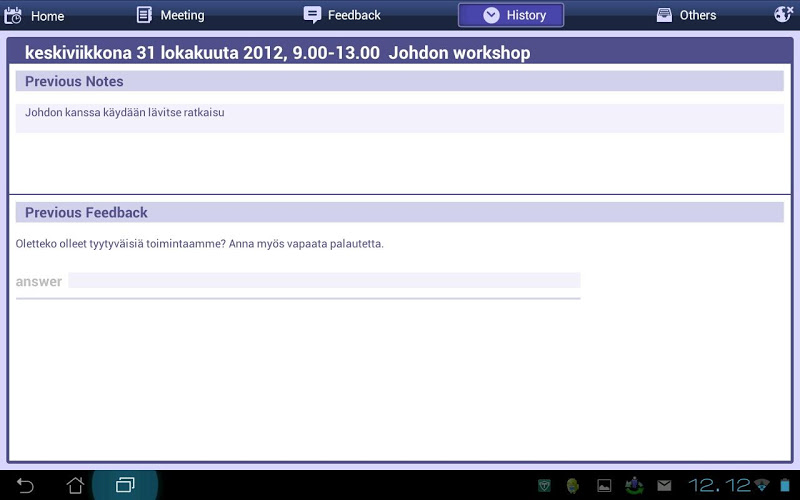The height and width of the screenshot is (500, 800).
Task: Tap the shield notification icon
Action: click(544, 485)
